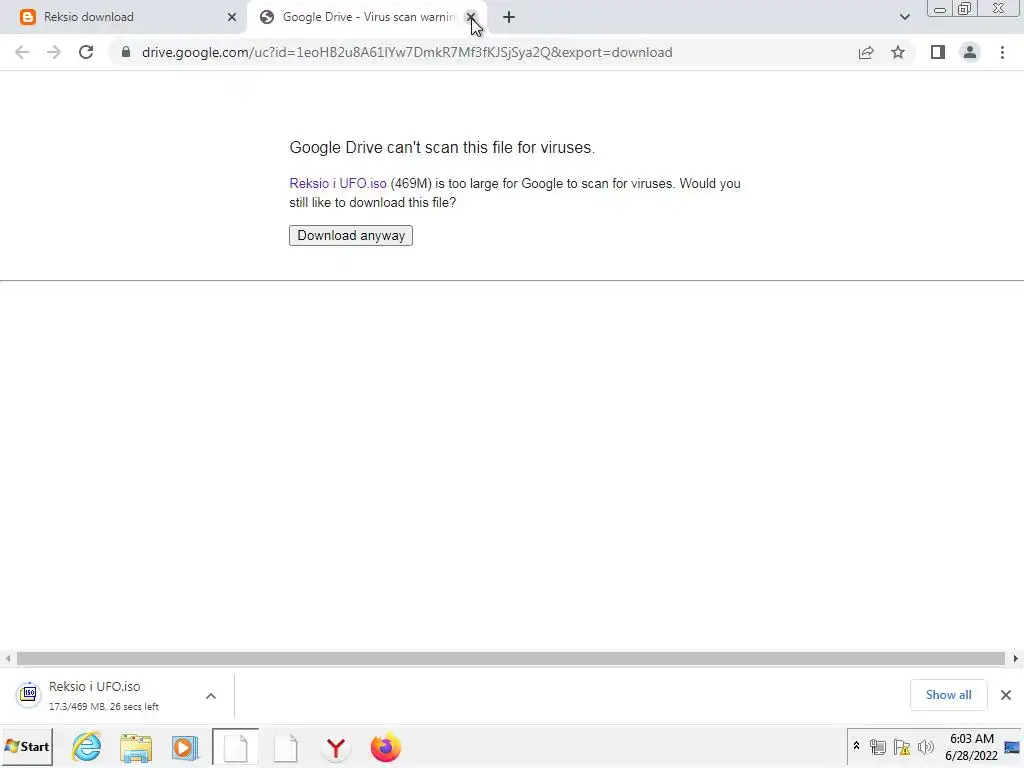This screenshot has width=1024, height=768.
Task: Click the scrollbar left arrow
Action: coord(8,658)
